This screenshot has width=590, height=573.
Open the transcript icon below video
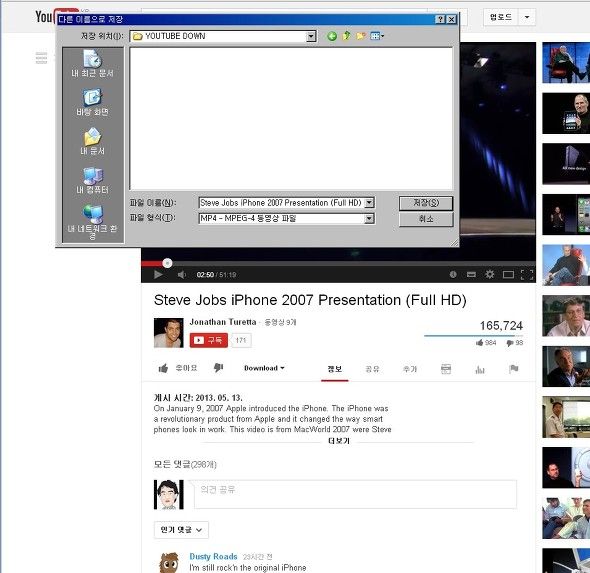coord(446,369)
